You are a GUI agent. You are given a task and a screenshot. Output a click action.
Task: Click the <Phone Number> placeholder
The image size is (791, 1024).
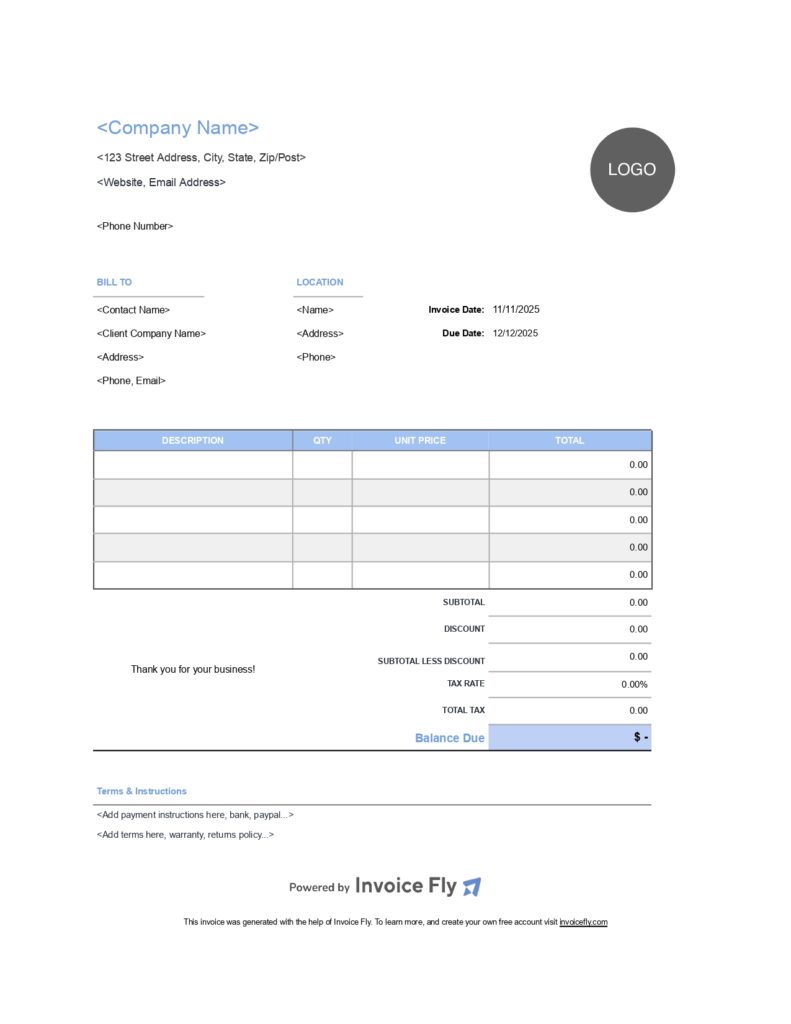pos(135,226)
